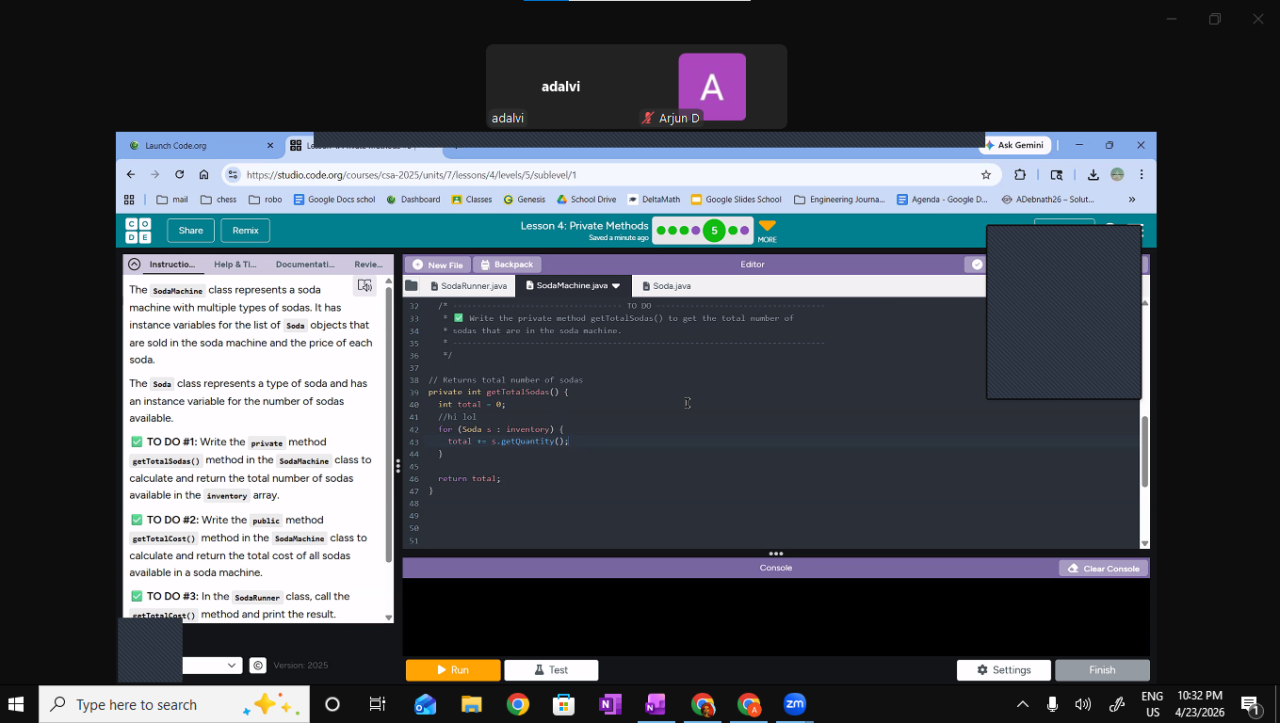
Task: Click the copyright icon near the version text
Action: (x=258, y=665)
